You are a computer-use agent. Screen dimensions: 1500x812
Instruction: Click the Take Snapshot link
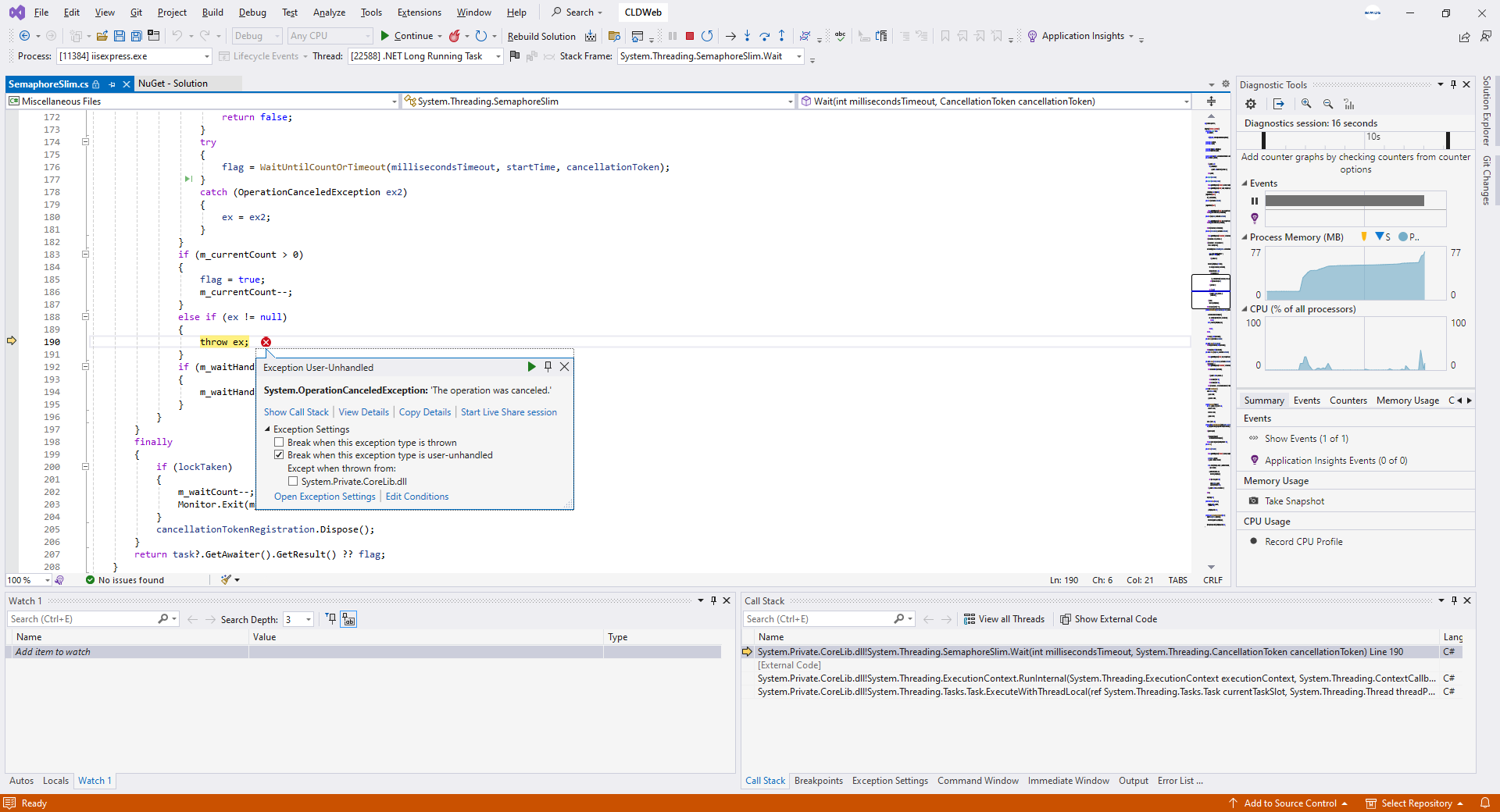click(x=1295, y=501)
